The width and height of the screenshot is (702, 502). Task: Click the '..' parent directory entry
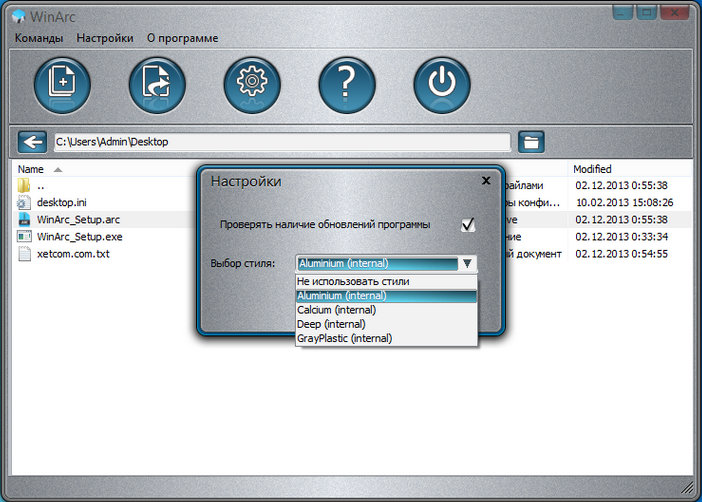click(x=41, y=185)
